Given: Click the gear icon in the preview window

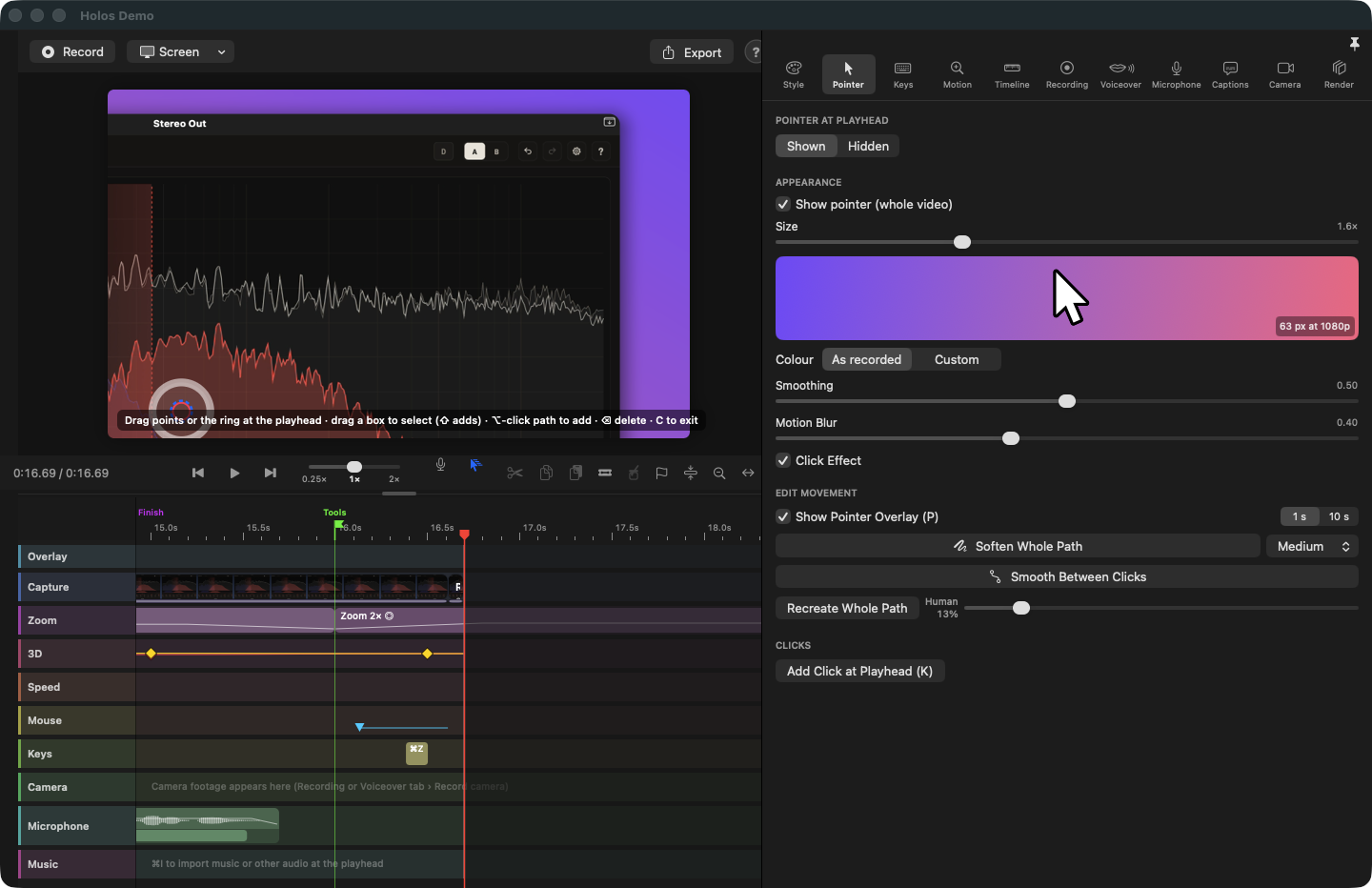Looking at the screenshot, I should tap(576, 151).
